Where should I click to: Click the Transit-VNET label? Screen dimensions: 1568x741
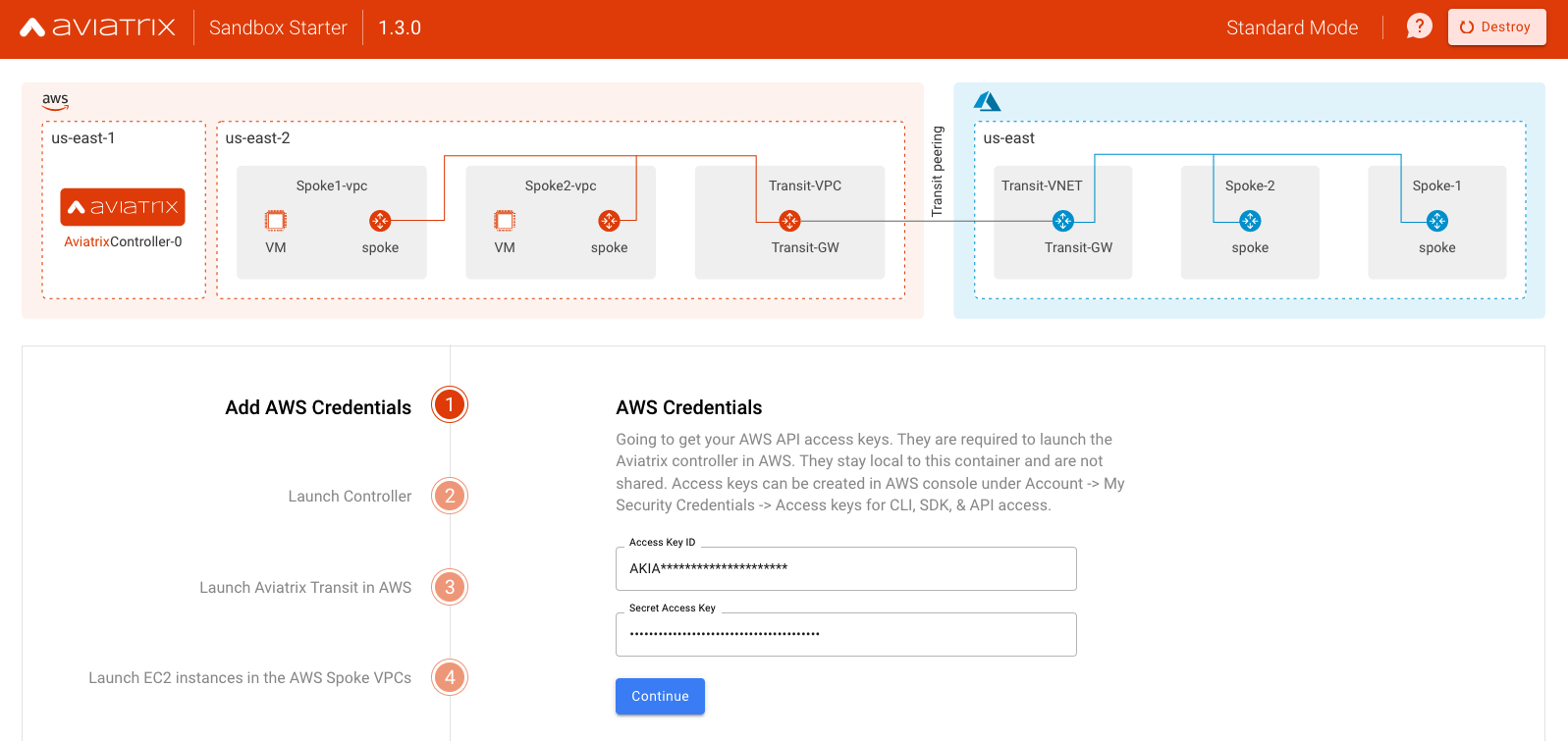tap(1042, 185)
